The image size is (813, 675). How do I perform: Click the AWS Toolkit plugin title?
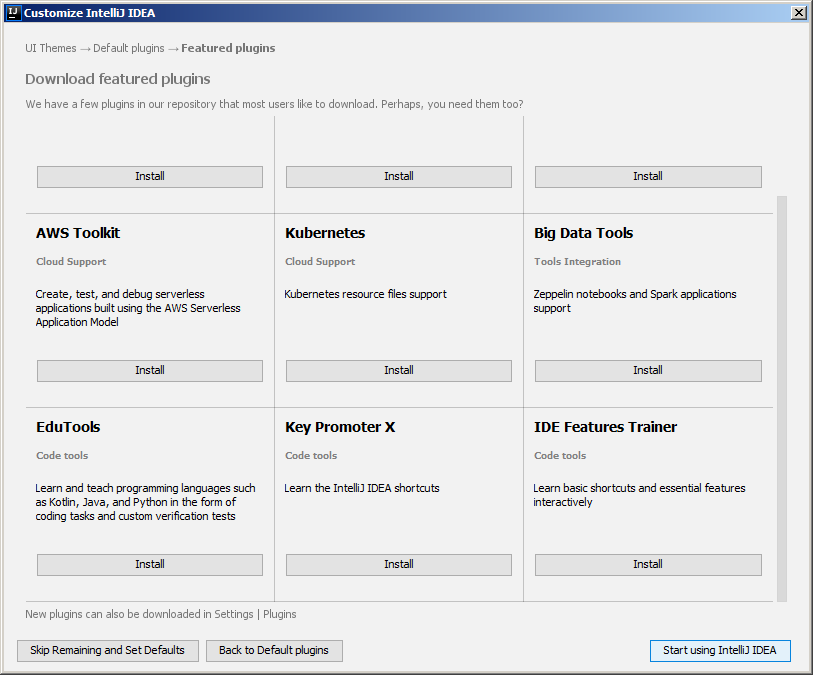click(78, 233)
